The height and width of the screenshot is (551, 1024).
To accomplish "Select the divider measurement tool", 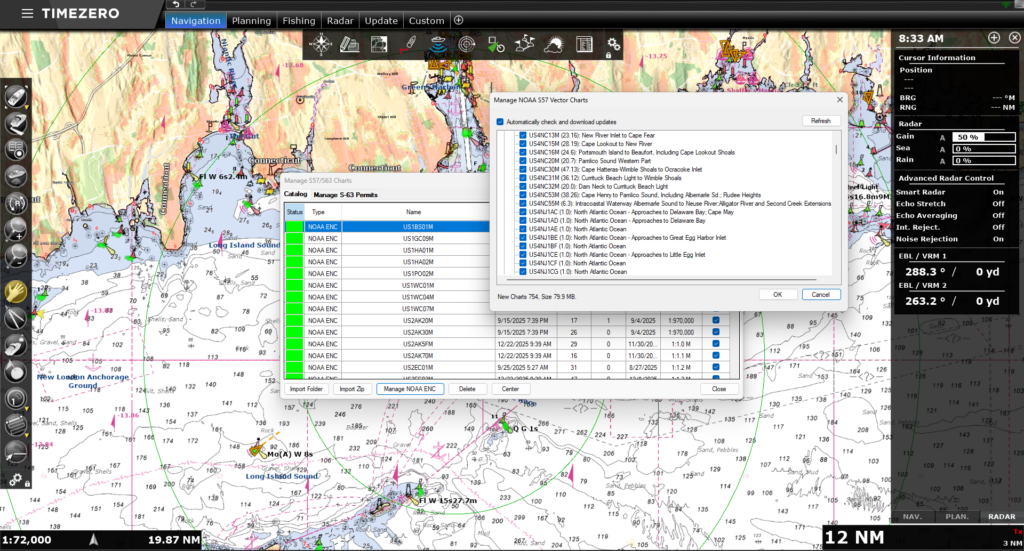I will [16, 318].
